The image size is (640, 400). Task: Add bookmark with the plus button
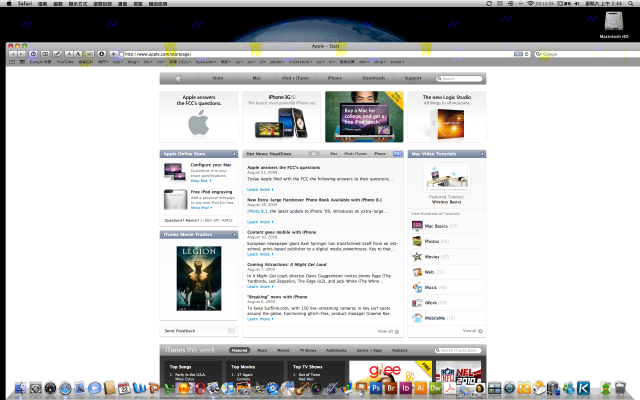113,54
